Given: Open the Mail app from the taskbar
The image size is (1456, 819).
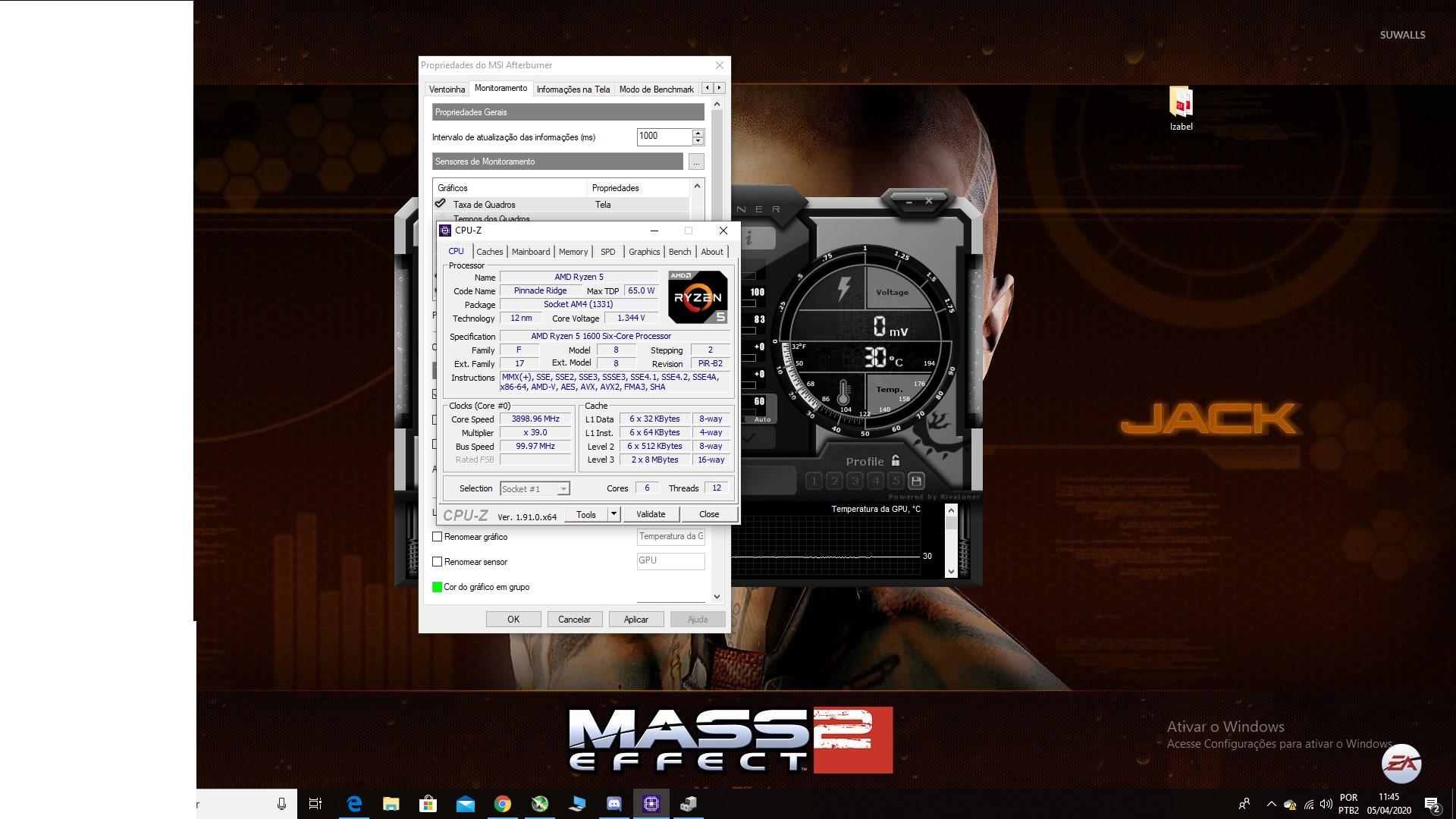Looking at the screenshot, I should 466,804.
